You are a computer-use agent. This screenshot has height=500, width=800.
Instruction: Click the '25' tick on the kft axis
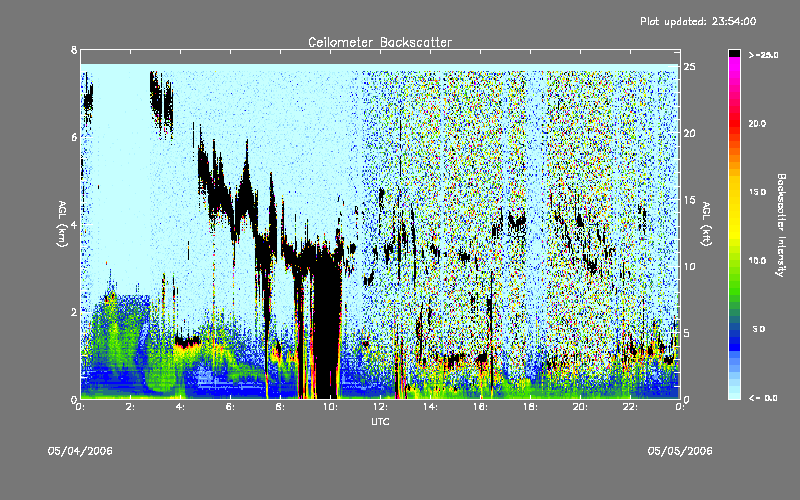coord(689,67)
